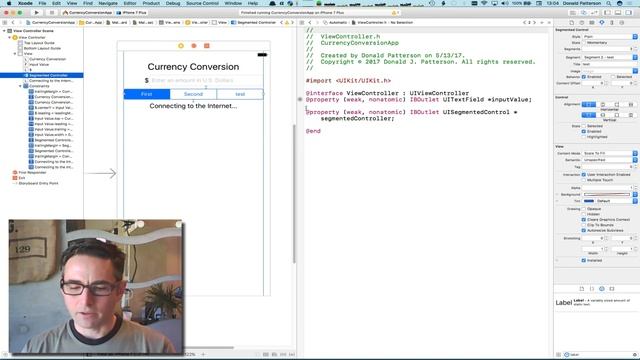The width and height of the screenshot is (640, 360).
Task: Show the File Template library
Action: (x=582, y=289)
